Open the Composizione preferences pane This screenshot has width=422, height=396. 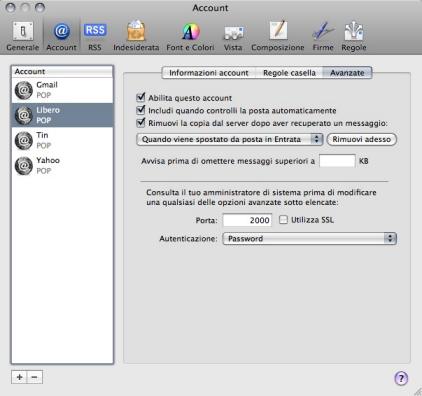click(278, 36)
